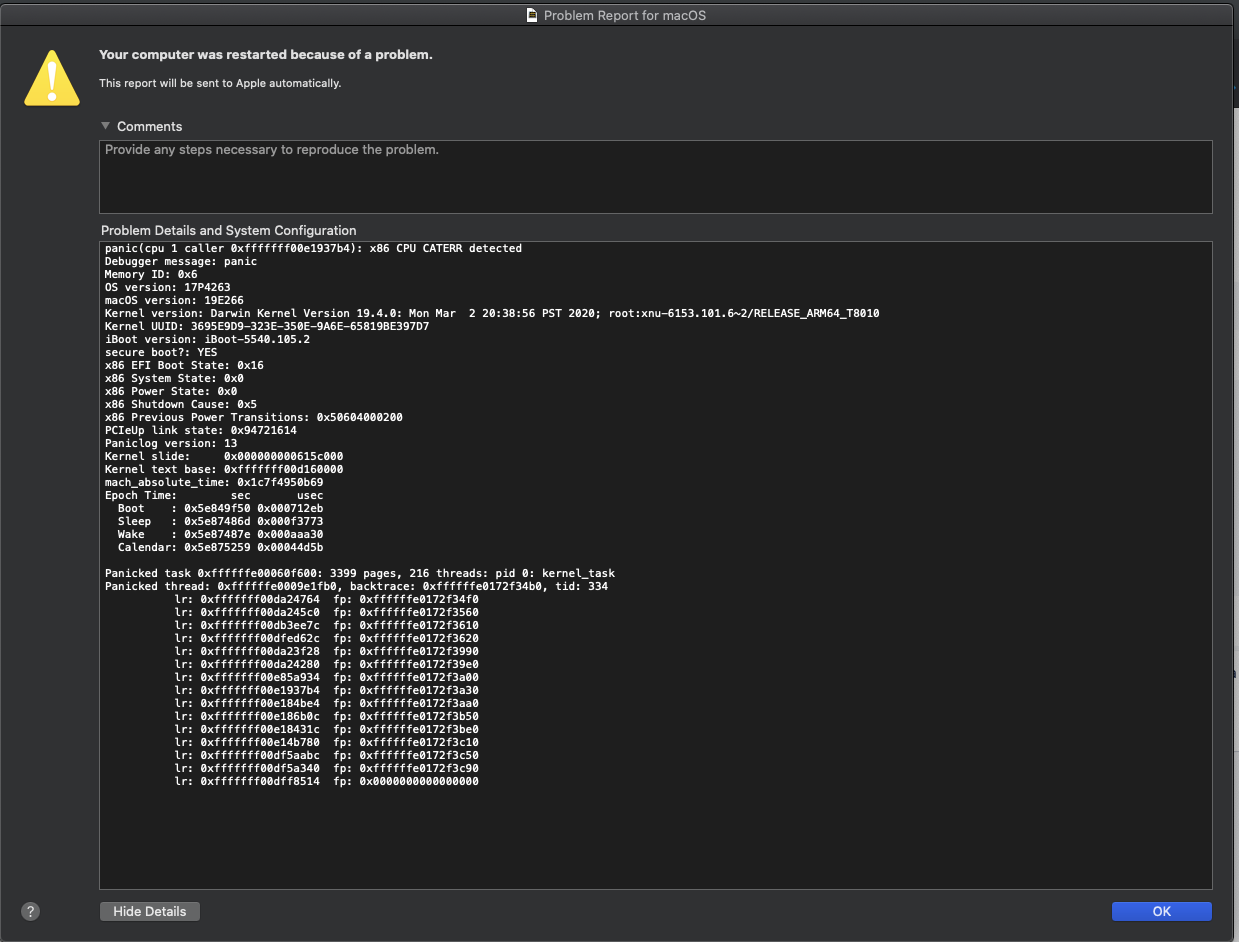
Task: Click backtrace line lr 0xfffffff00e186b0c
Action: point(327,716)
